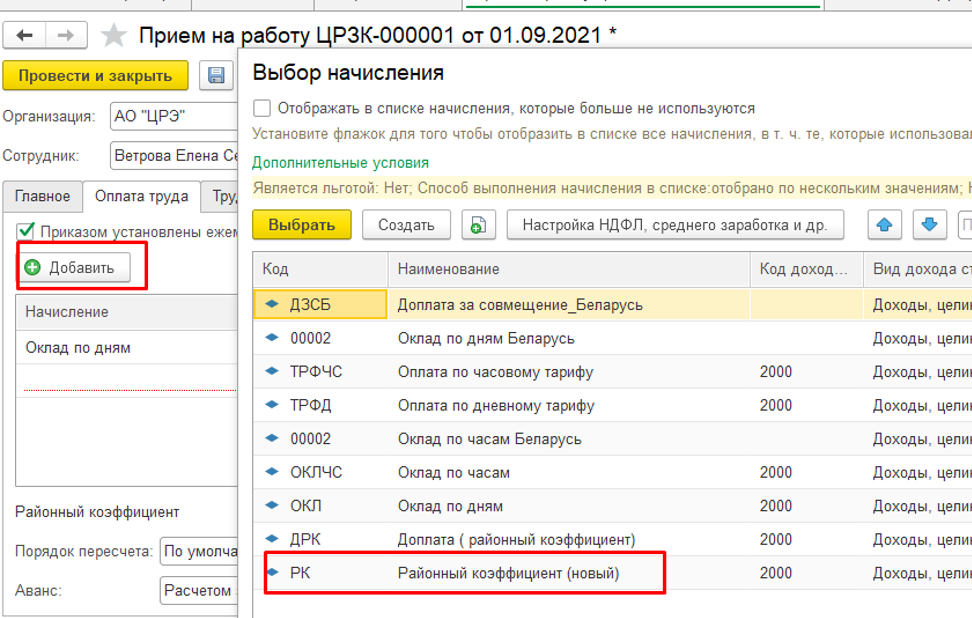Click the Организация field with АО "ЦРЭ"

(x=174, y=117)
